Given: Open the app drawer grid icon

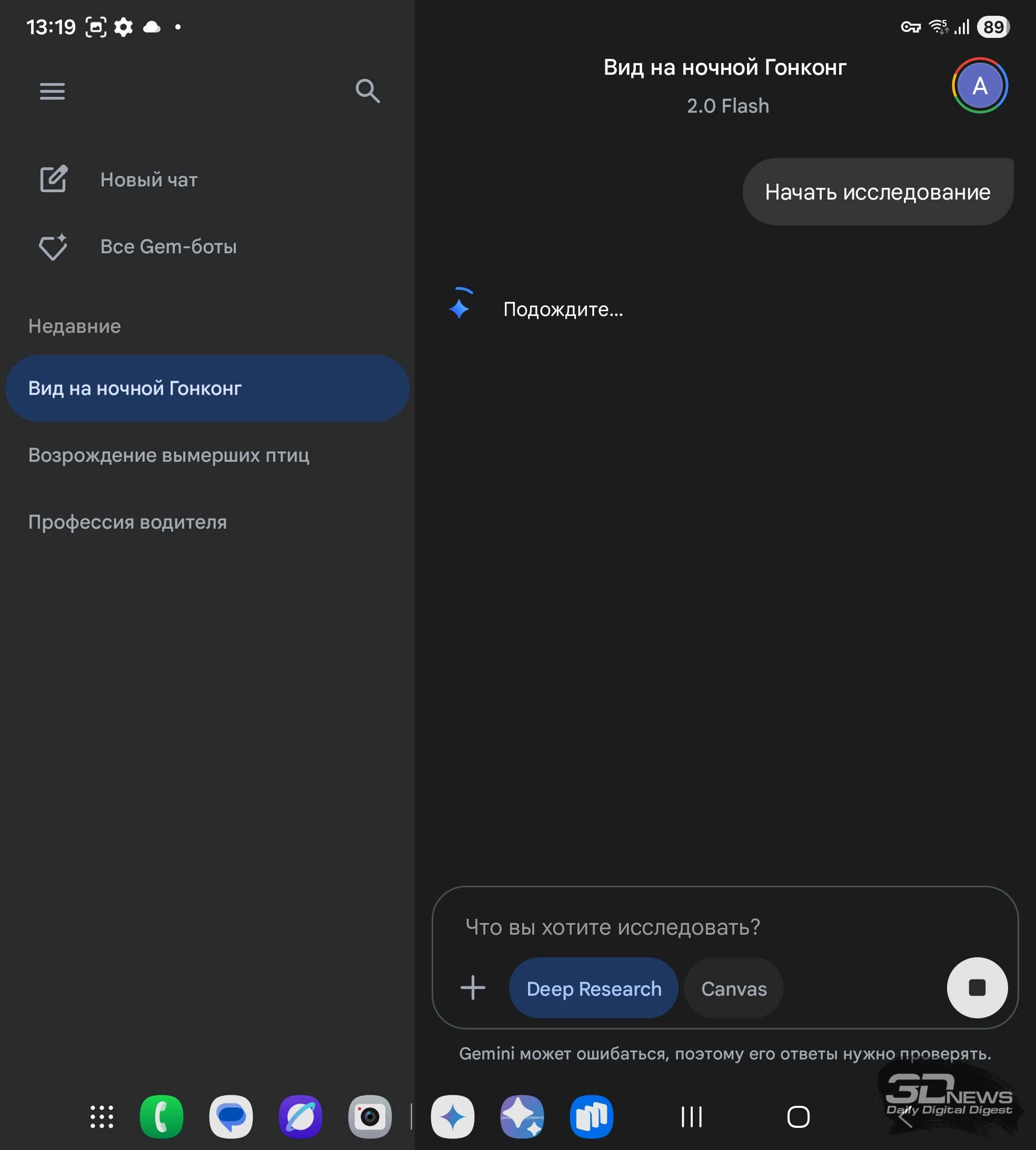Looking at the screenshot, I should pyautogui.click(x=102, y=1116).
